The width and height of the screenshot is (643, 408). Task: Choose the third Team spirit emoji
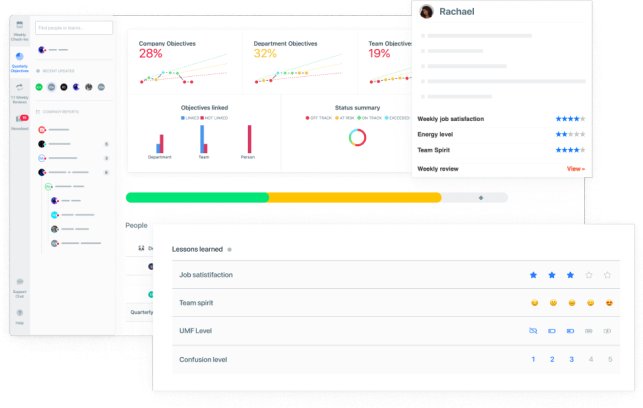point(572,303)
